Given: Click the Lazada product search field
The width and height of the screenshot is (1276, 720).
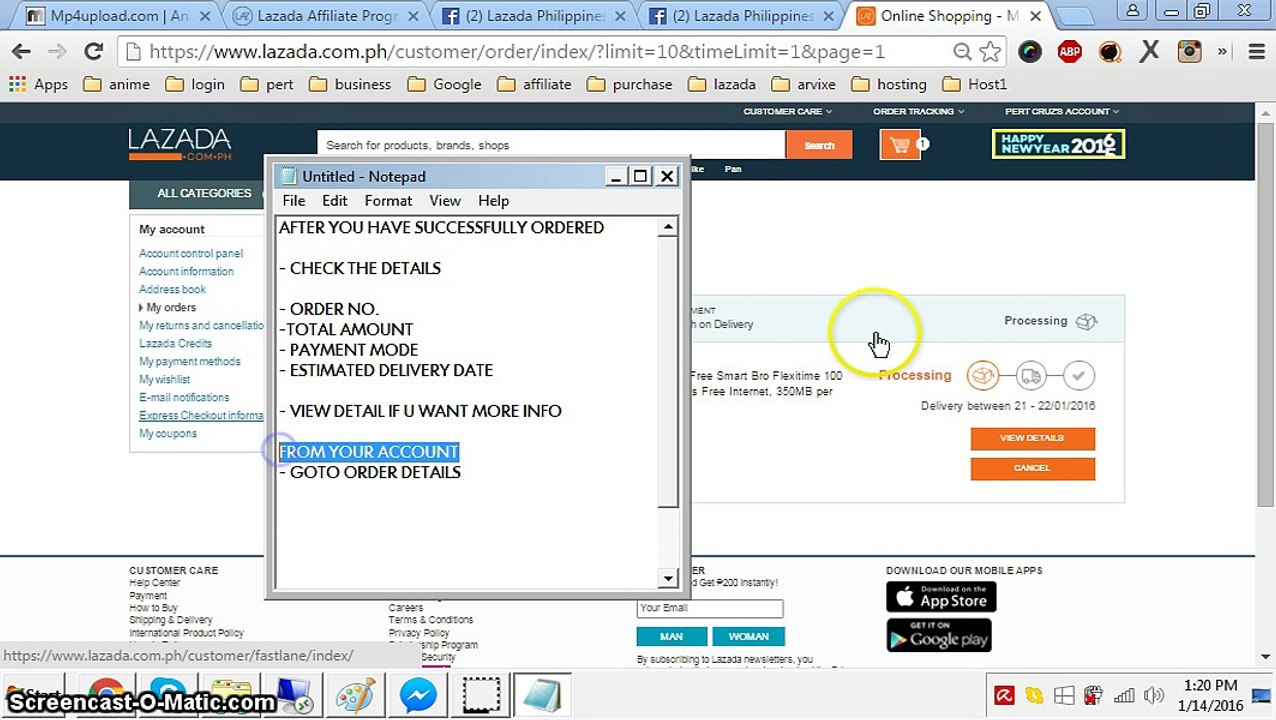Looking at the screenshot, I should [x=550, y=145].
